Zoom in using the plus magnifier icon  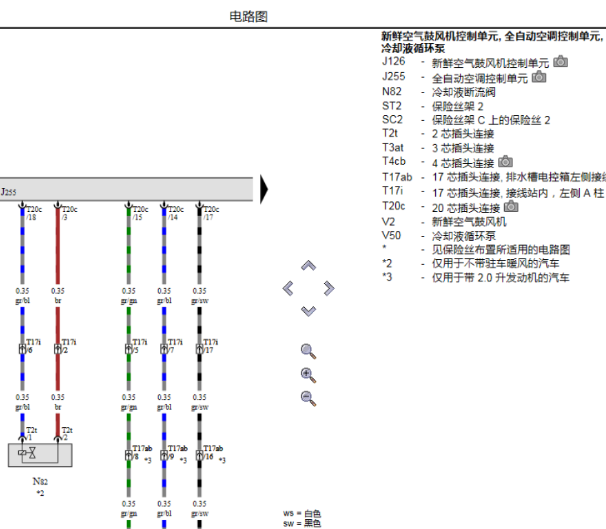tap(308, 375)
